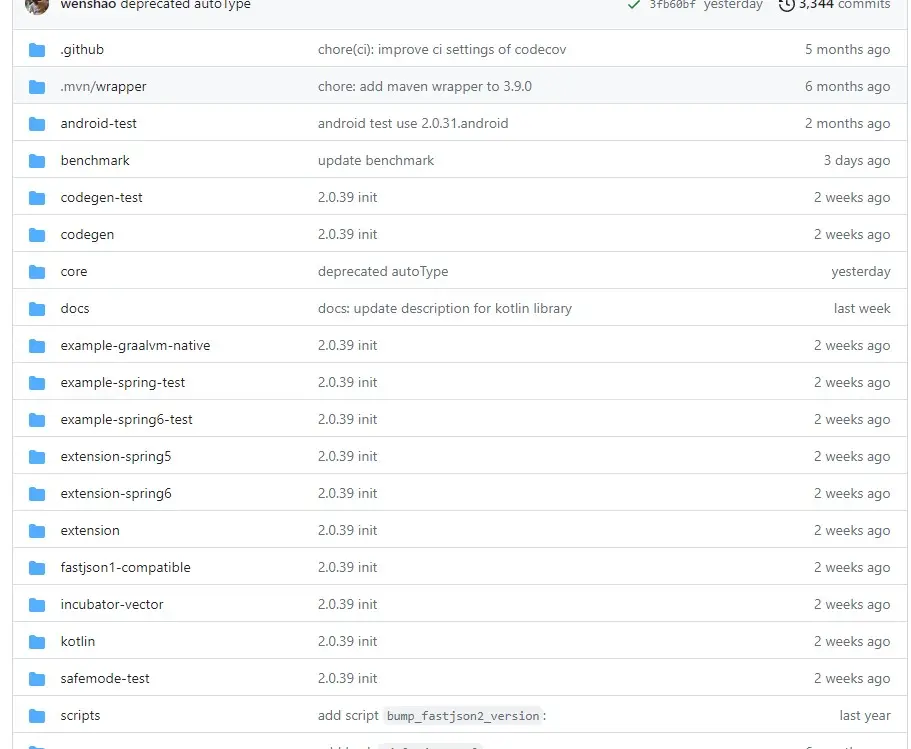Open the safemode-test folder
Image resolution: width=911 pixels, height=749 pixels.
pos(104,679)
